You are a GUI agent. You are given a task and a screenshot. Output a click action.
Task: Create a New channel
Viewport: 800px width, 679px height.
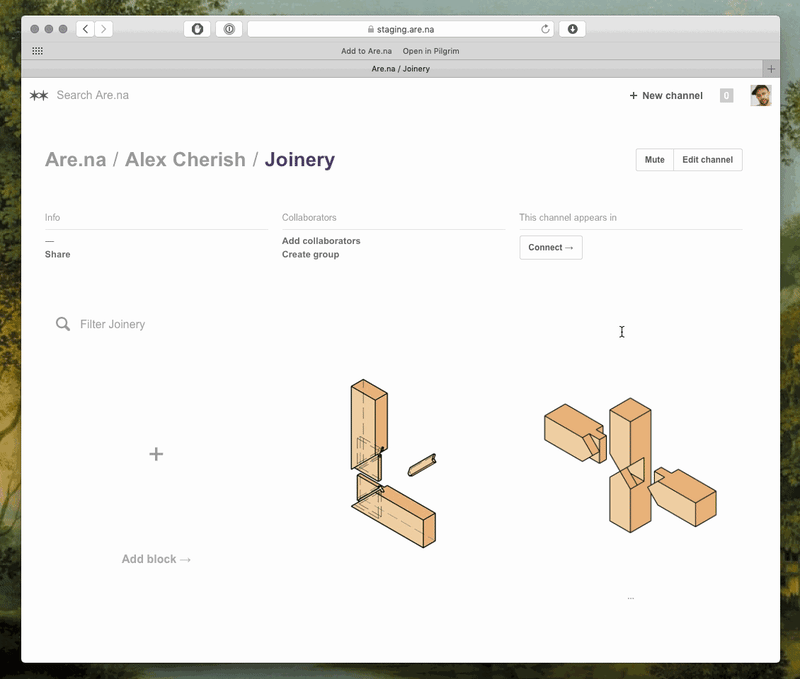coord(666,95)
